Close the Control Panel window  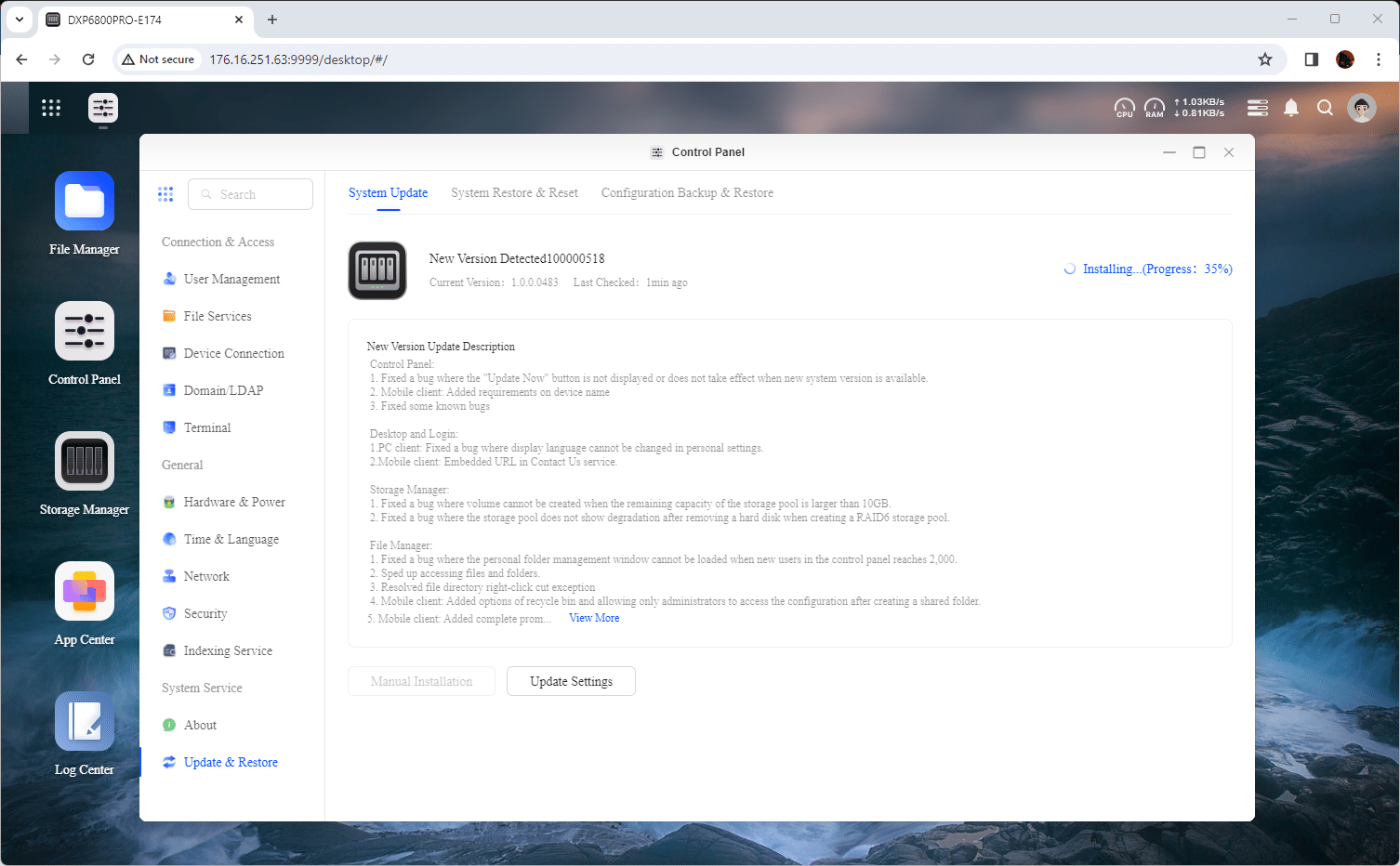pyautogui.click(x=1229, y=152)
